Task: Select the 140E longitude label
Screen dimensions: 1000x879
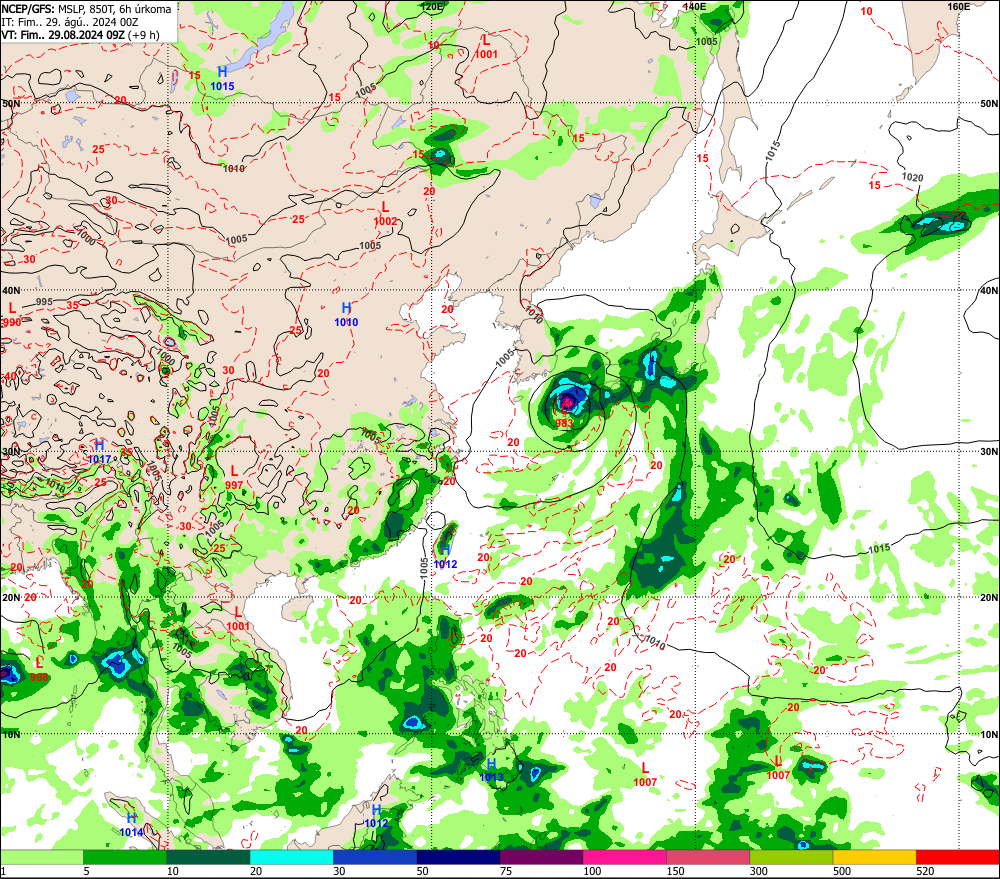Action: pos(695,6)
